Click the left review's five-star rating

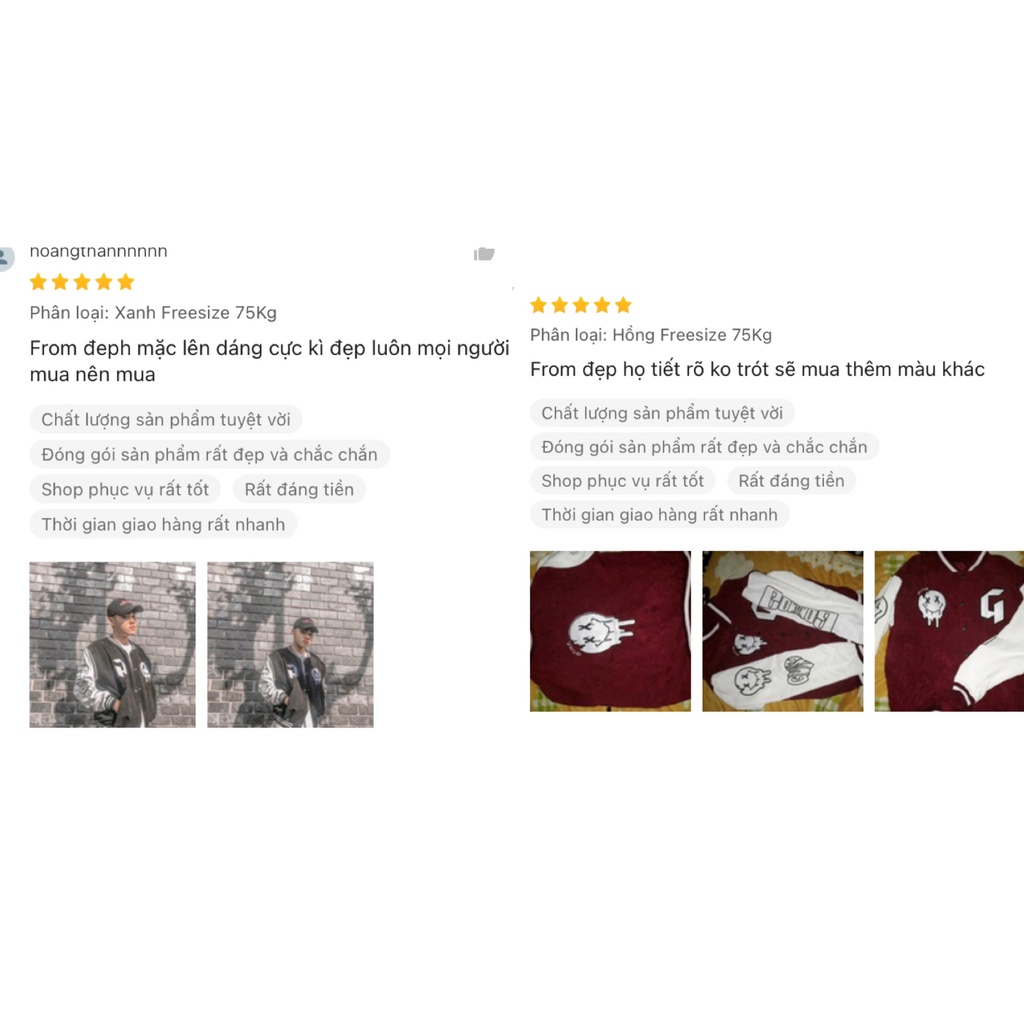82,282
